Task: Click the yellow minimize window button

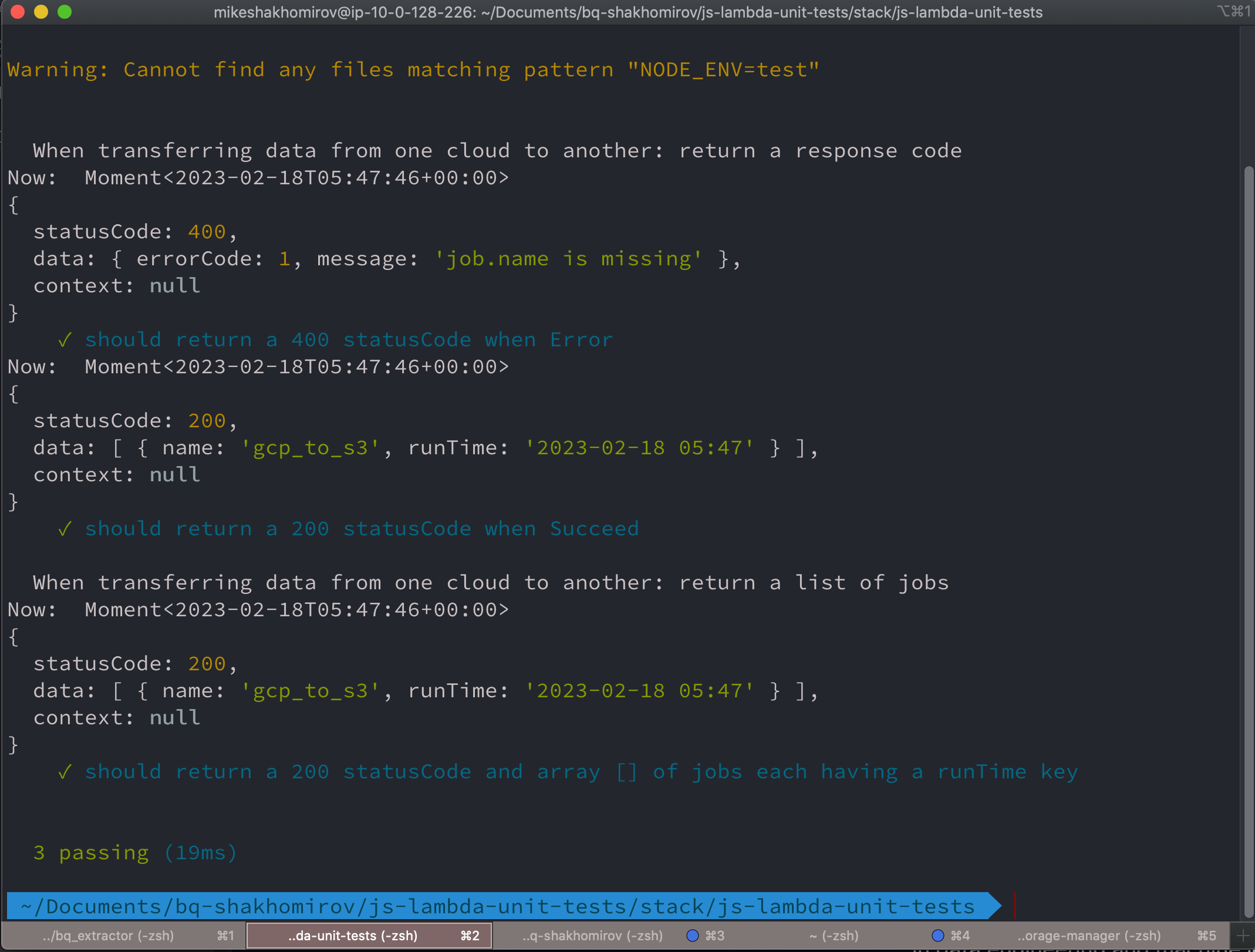Action: [x=41, y=12]
